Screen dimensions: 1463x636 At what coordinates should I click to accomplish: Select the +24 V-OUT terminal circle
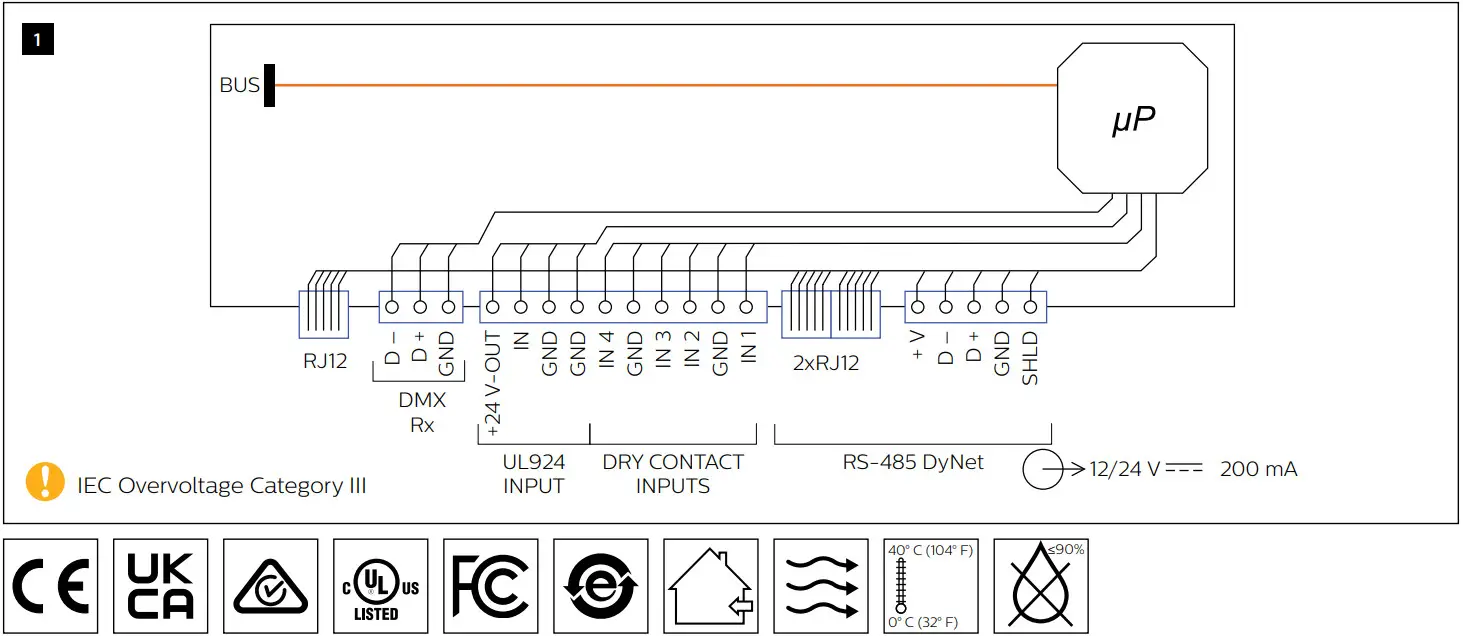[491, 307]
